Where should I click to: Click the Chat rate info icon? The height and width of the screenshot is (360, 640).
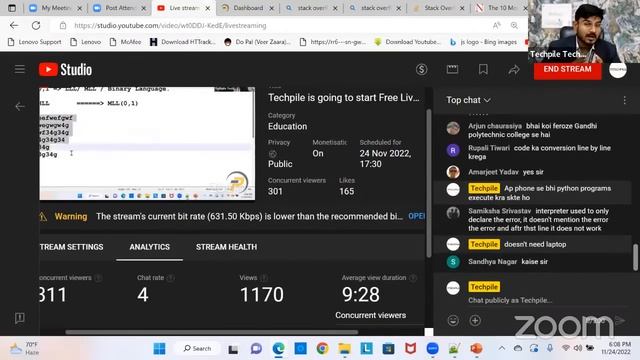click(x=171, y=278)
